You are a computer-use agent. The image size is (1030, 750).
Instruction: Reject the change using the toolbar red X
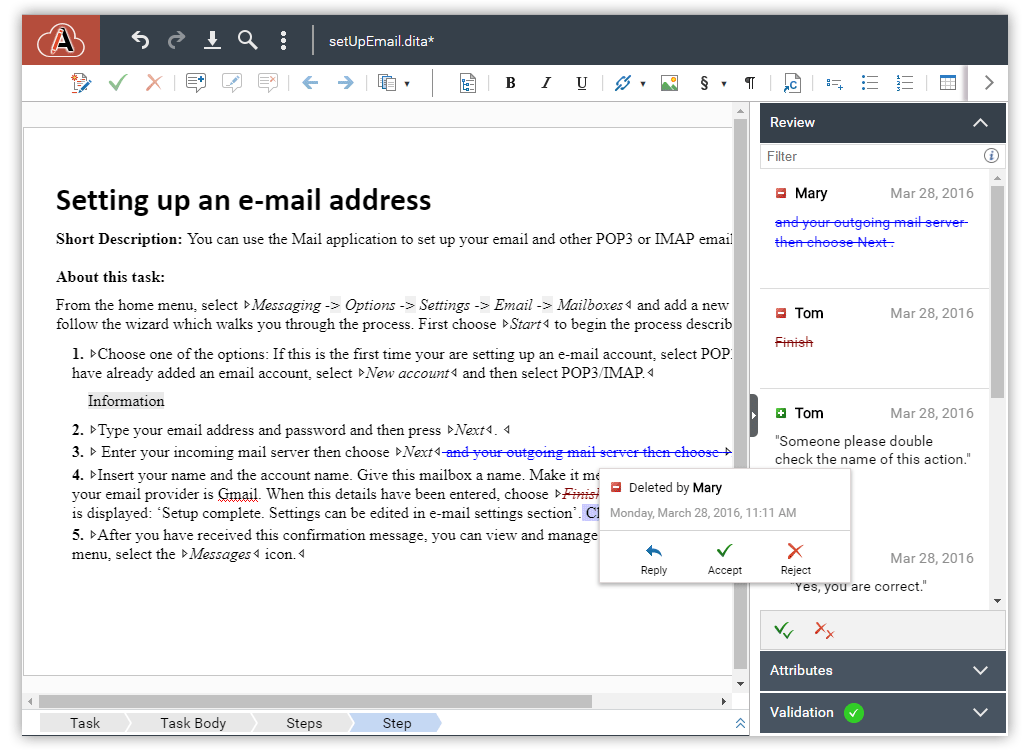[x=154, y=83]
